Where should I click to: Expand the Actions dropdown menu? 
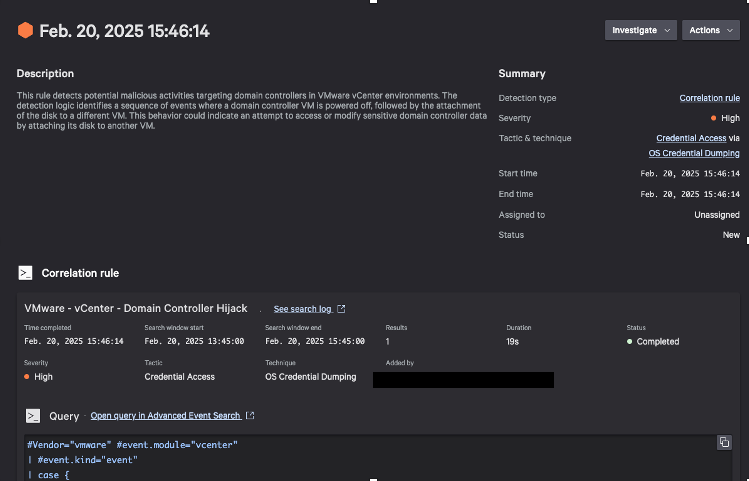pos(711,30)
